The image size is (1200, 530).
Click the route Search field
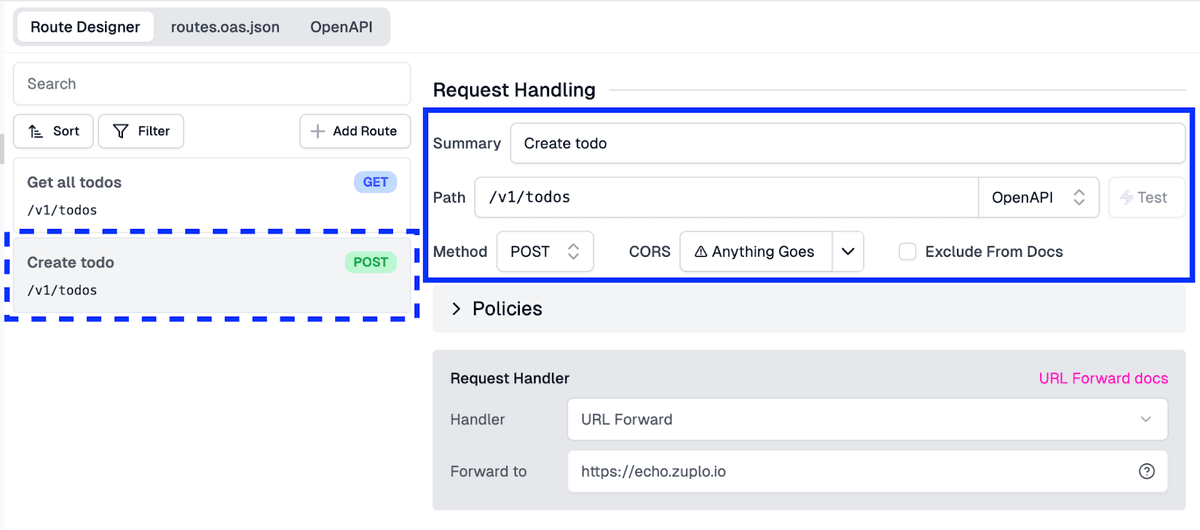point(211,84)
